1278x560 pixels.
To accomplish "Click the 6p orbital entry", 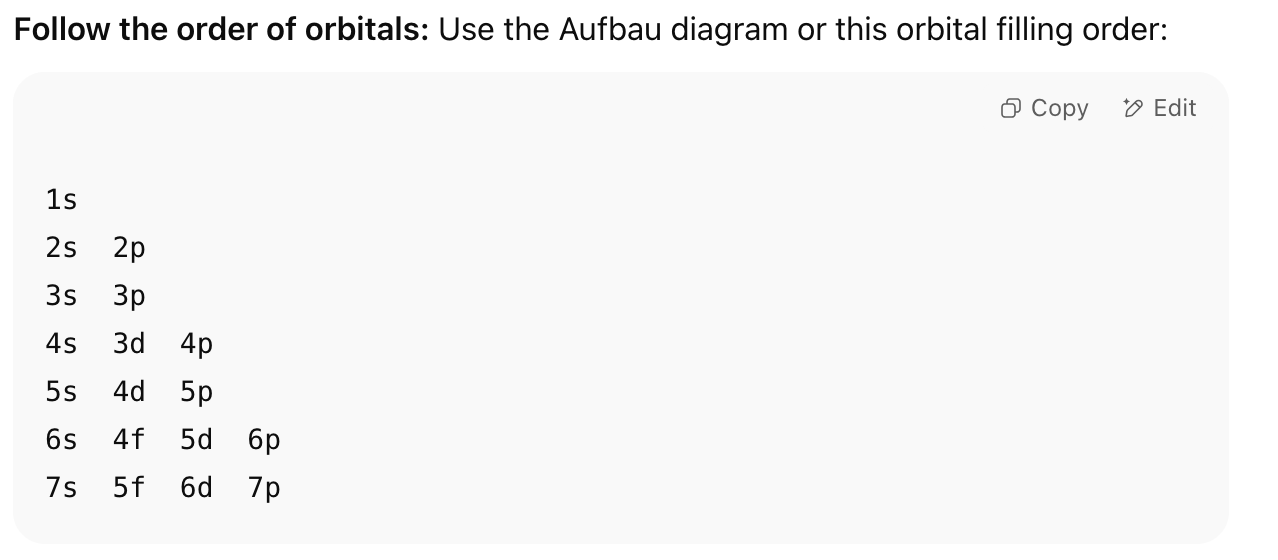I will [265, 441].
